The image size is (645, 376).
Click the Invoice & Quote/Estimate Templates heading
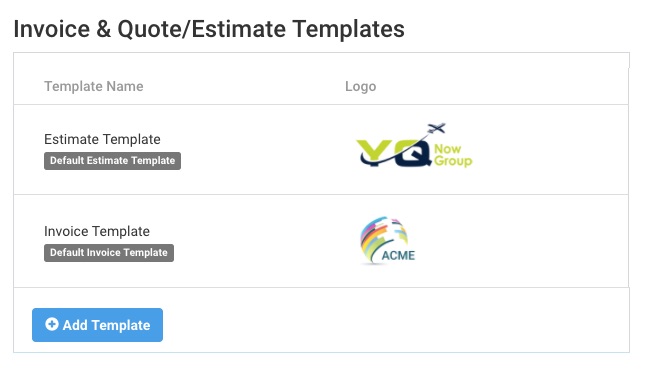(x=209, y=29)
